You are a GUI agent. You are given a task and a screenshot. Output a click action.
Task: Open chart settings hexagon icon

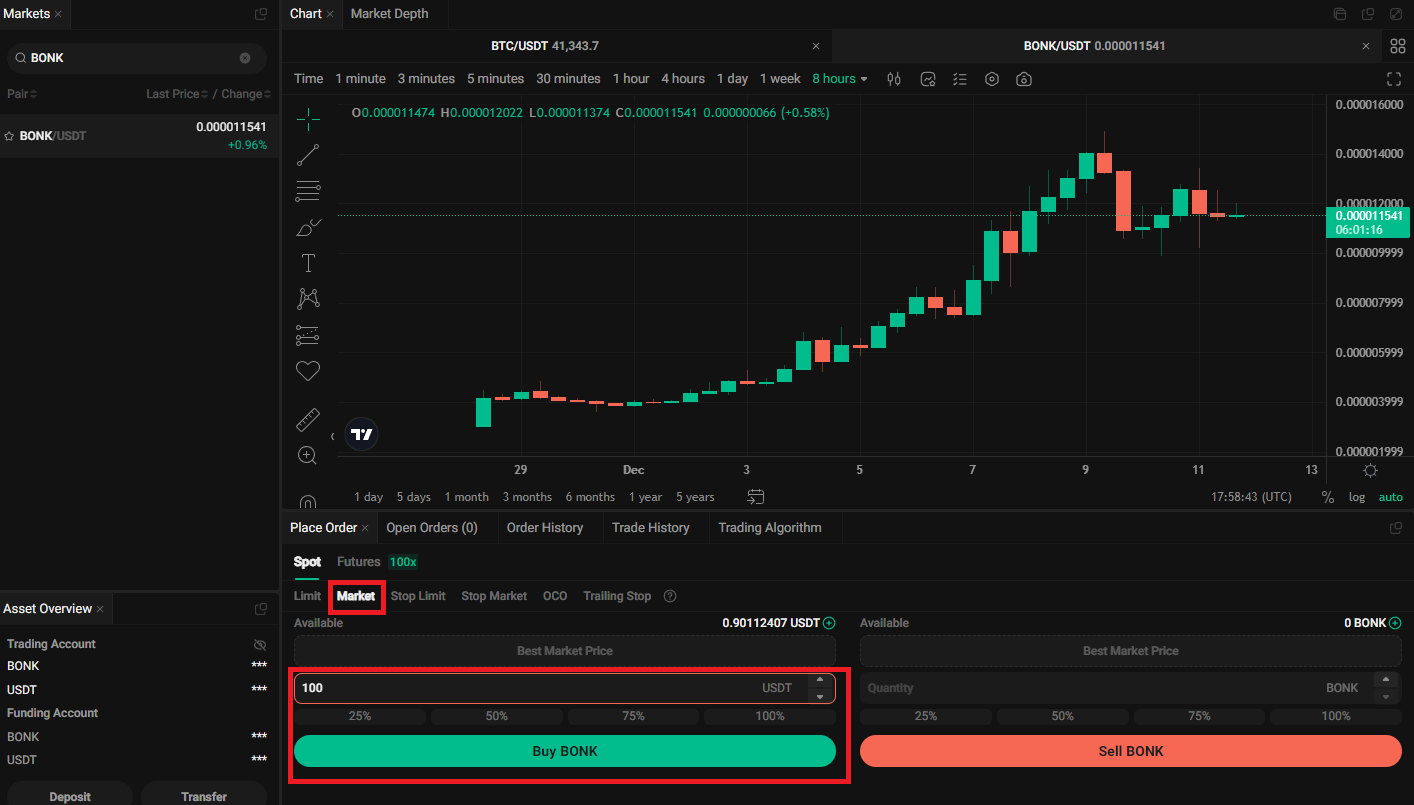[x=992, y=79]
